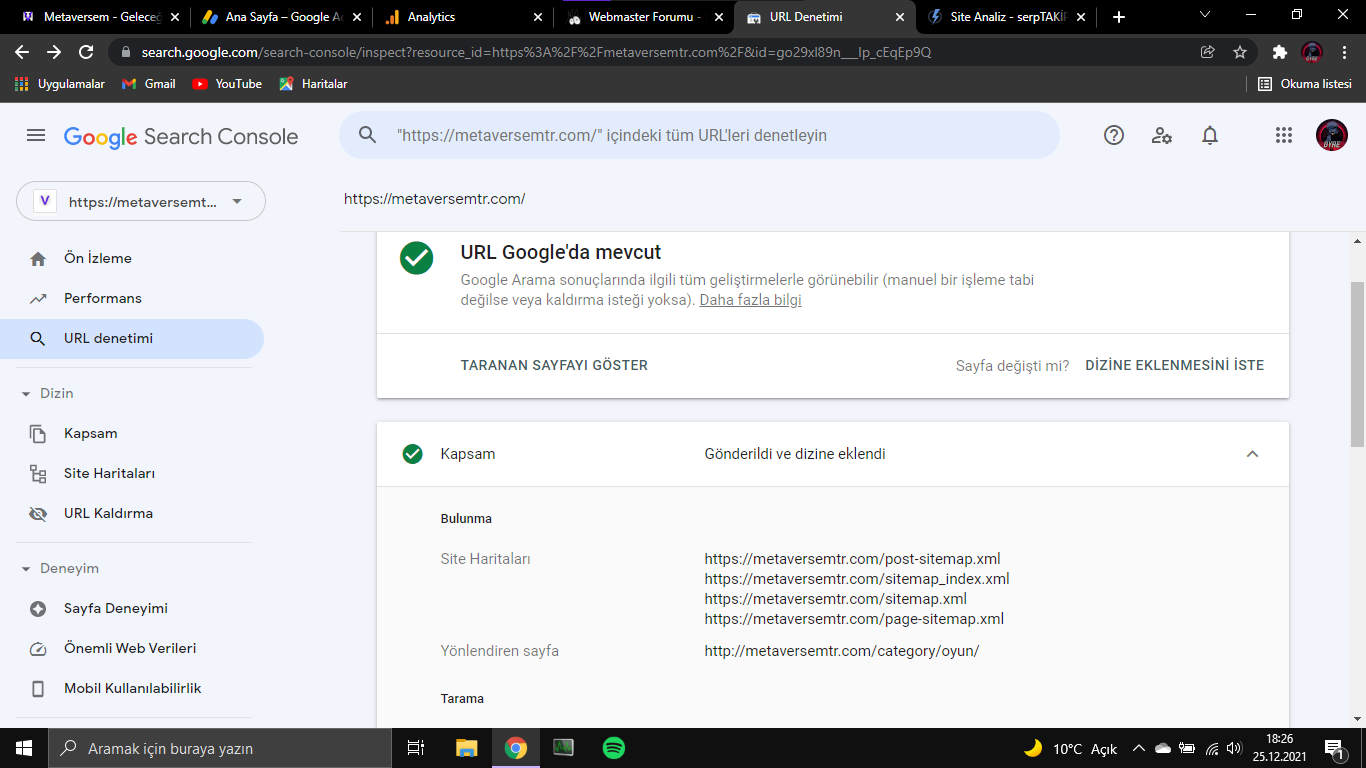Collapse the Dizin sidebar section
The image size is (1366, 768).
26,393
